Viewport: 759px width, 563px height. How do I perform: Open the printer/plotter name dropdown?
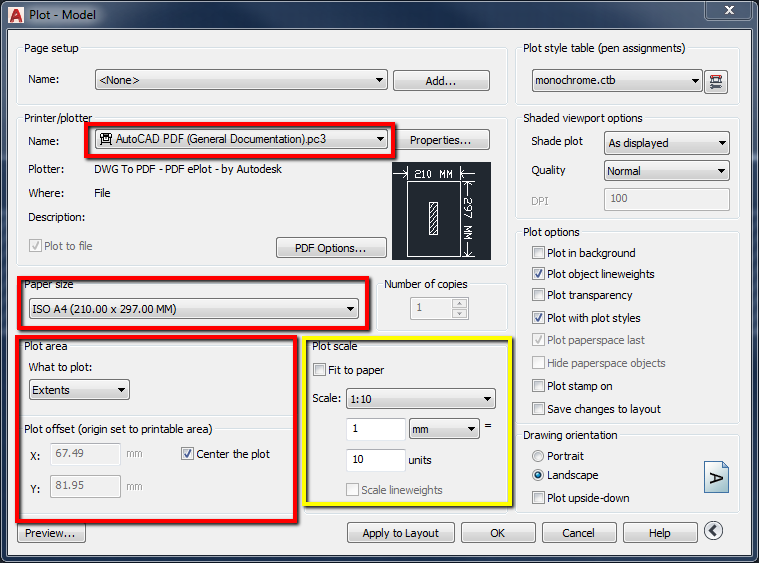(x=241, y=139)
